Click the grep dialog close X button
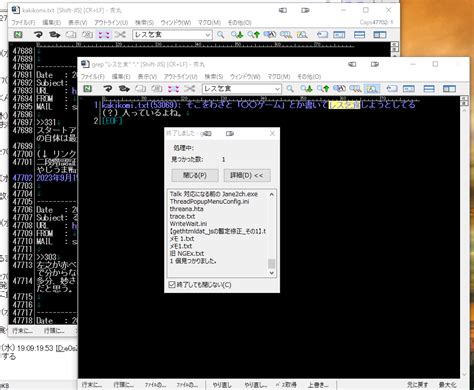The image size is (474, 390). point(272,133)
